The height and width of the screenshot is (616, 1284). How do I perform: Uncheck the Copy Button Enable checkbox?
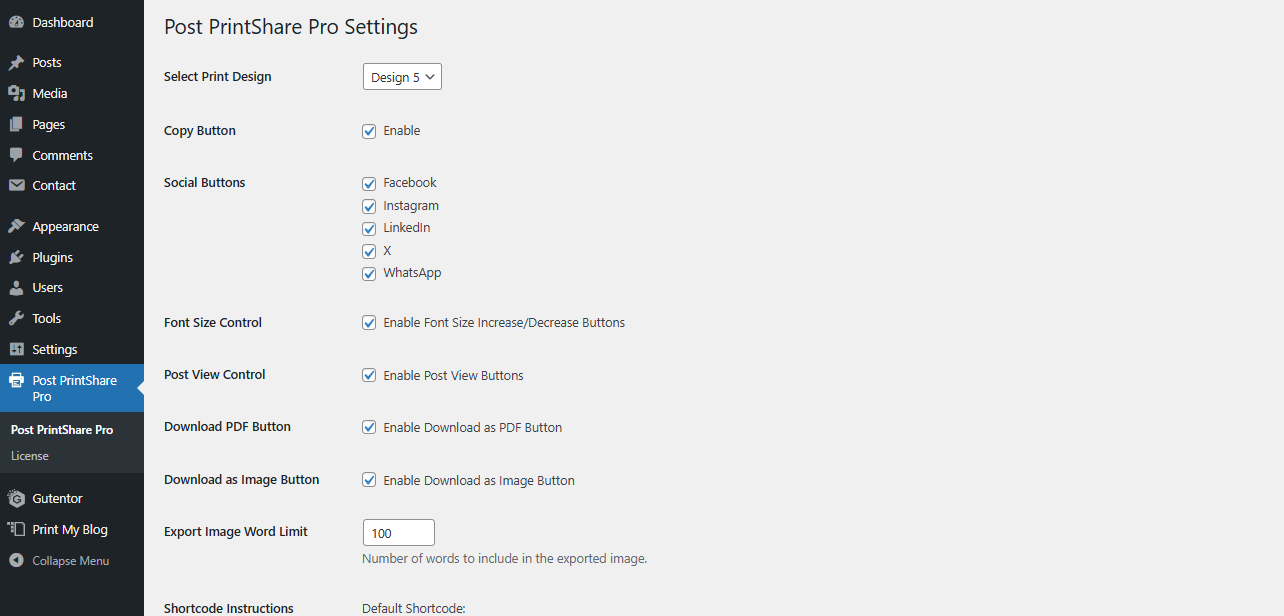(x=369, y=131)
